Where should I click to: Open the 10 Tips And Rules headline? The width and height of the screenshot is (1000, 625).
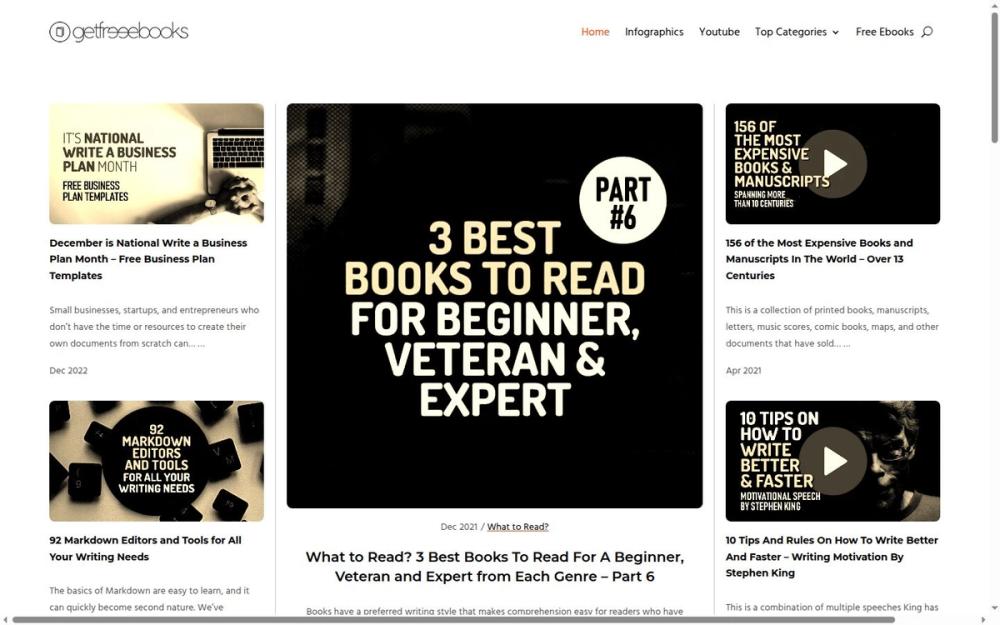[x=831, y=556]
